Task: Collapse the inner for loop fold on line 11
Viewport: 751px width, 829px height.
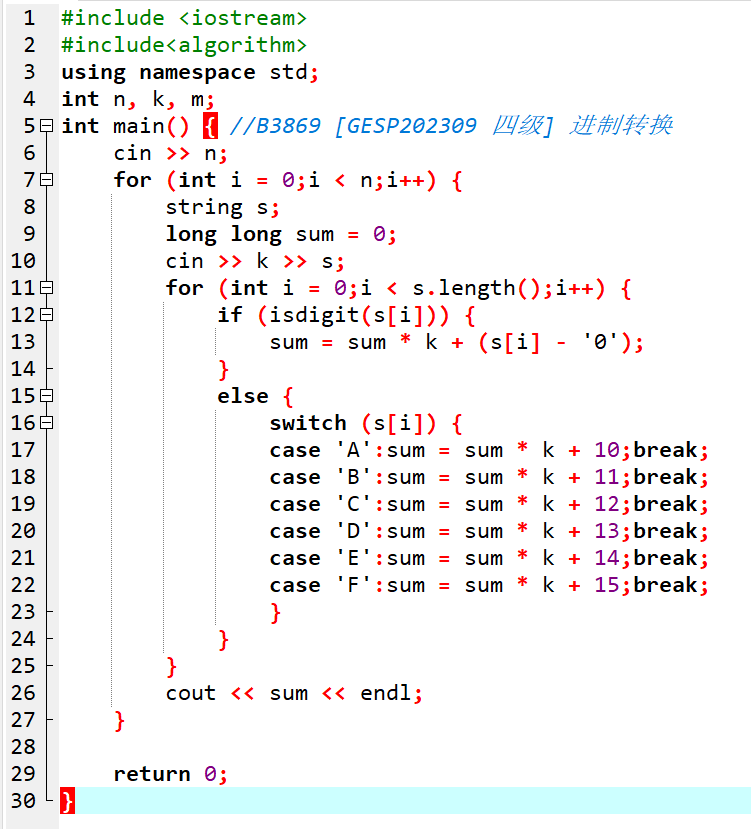Action: pos(46,288)
